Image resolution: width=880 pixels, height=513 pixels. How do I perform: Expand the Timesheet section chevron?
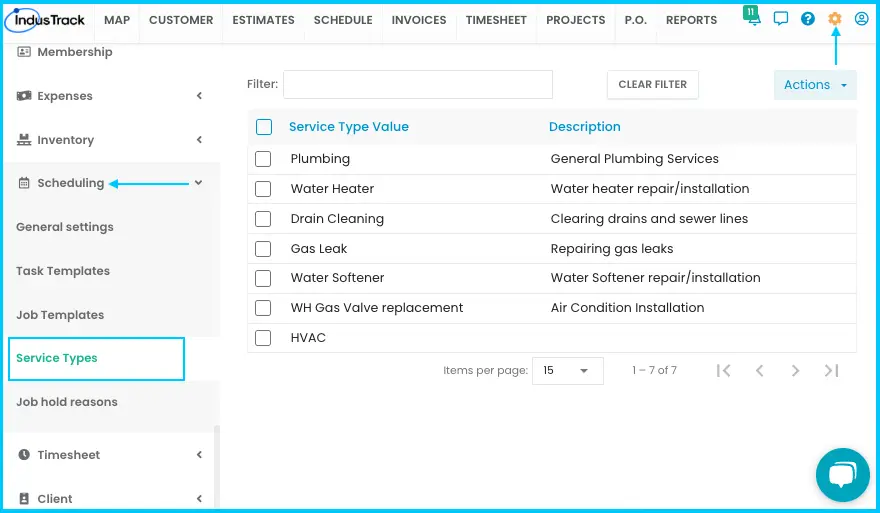[199, 455]
